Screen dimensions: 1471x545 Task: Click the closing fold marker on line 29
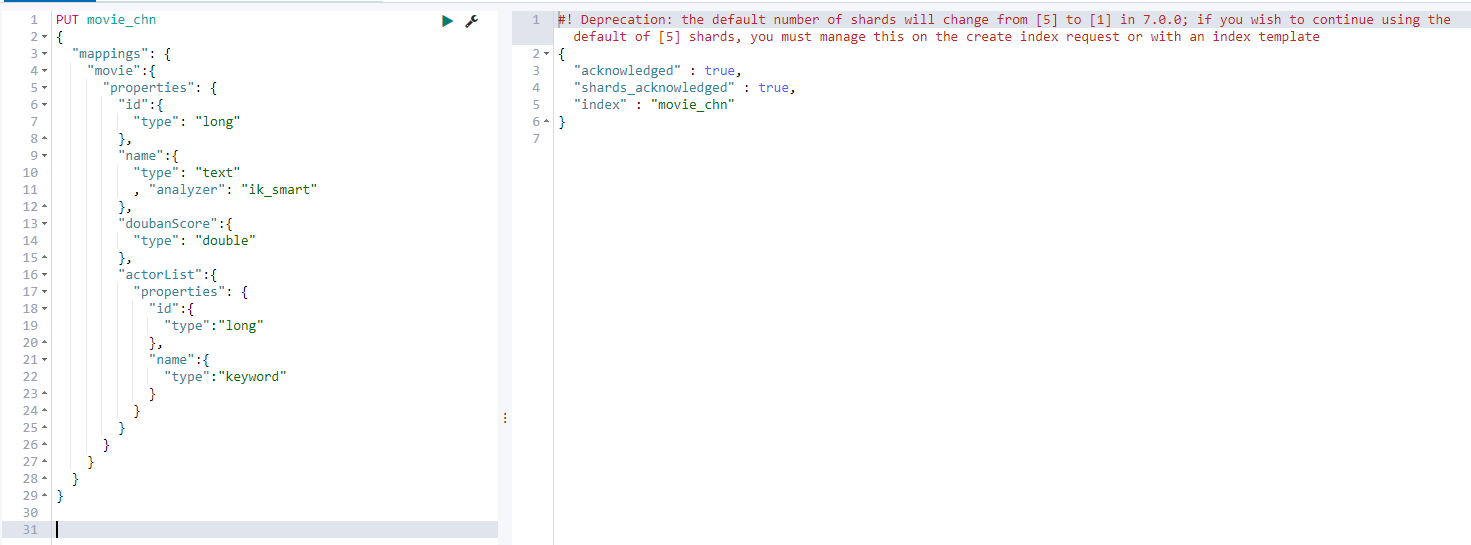(x=46, y=496)
